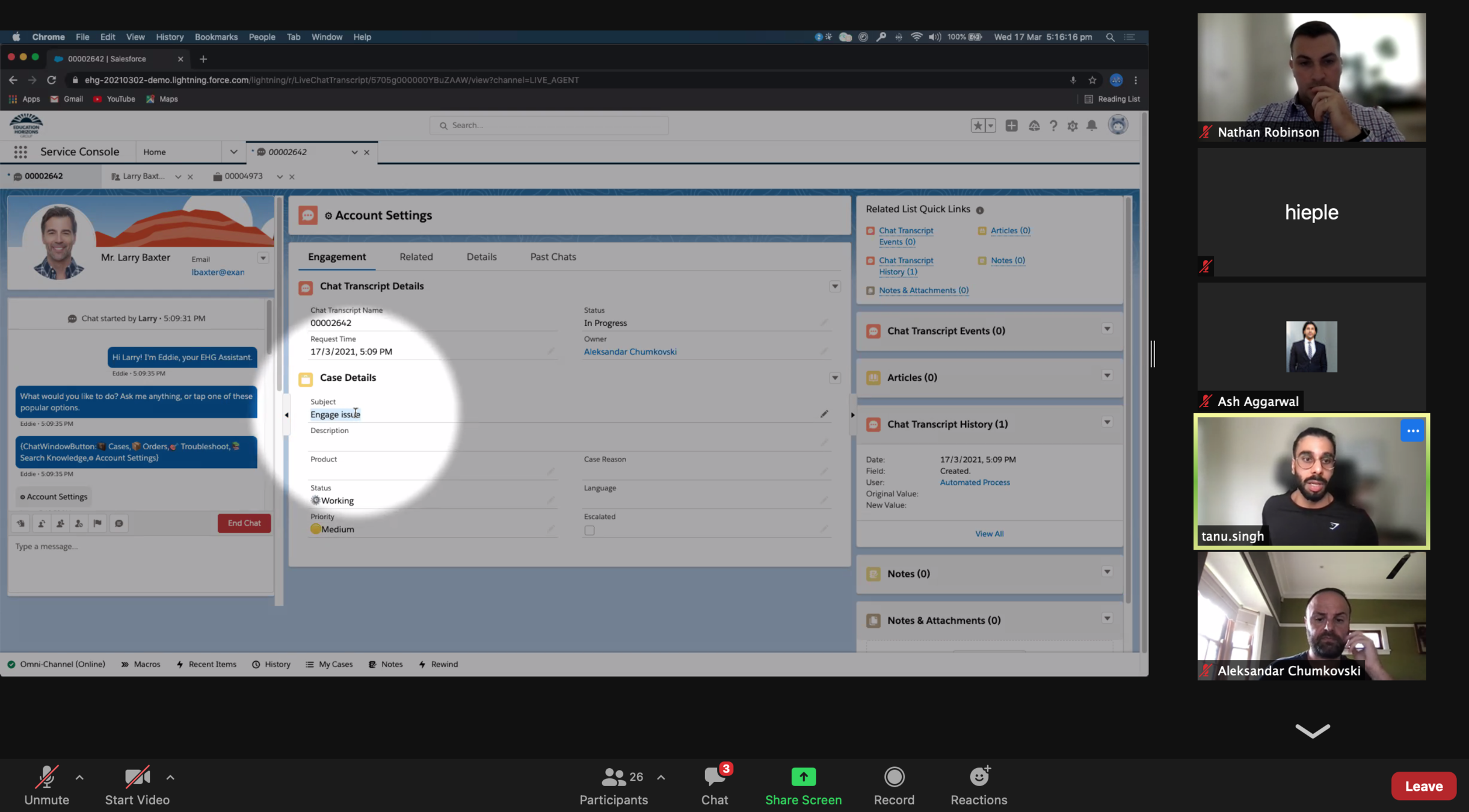Collapse the Chat Transcript History section dropdown
The height and width of the screenshot is (812, 1469).
point(1107,423)
